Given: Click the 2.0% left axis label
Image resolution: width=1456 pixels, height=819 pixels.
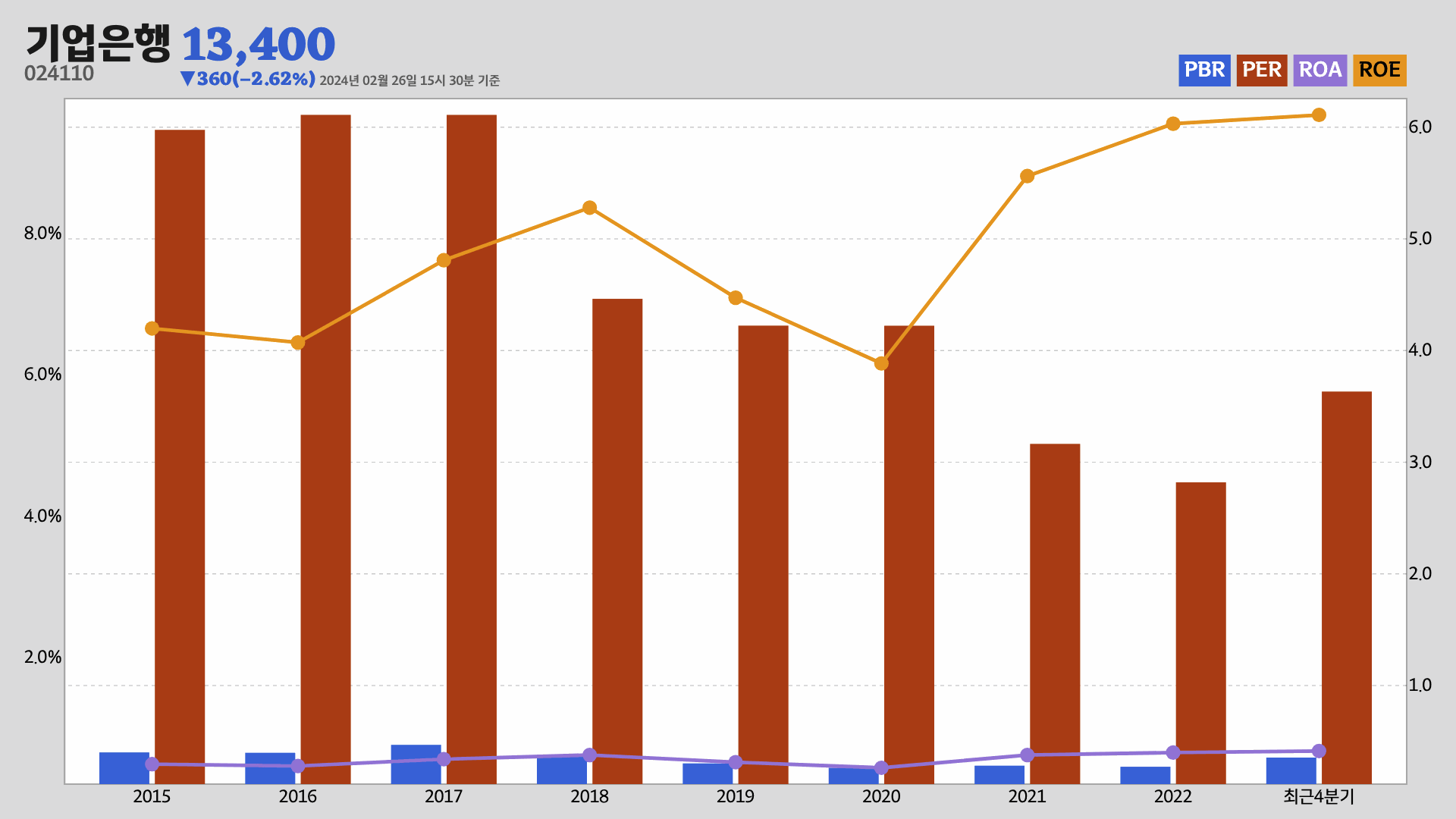Looking at the screenshot, I should coord(42,657).
